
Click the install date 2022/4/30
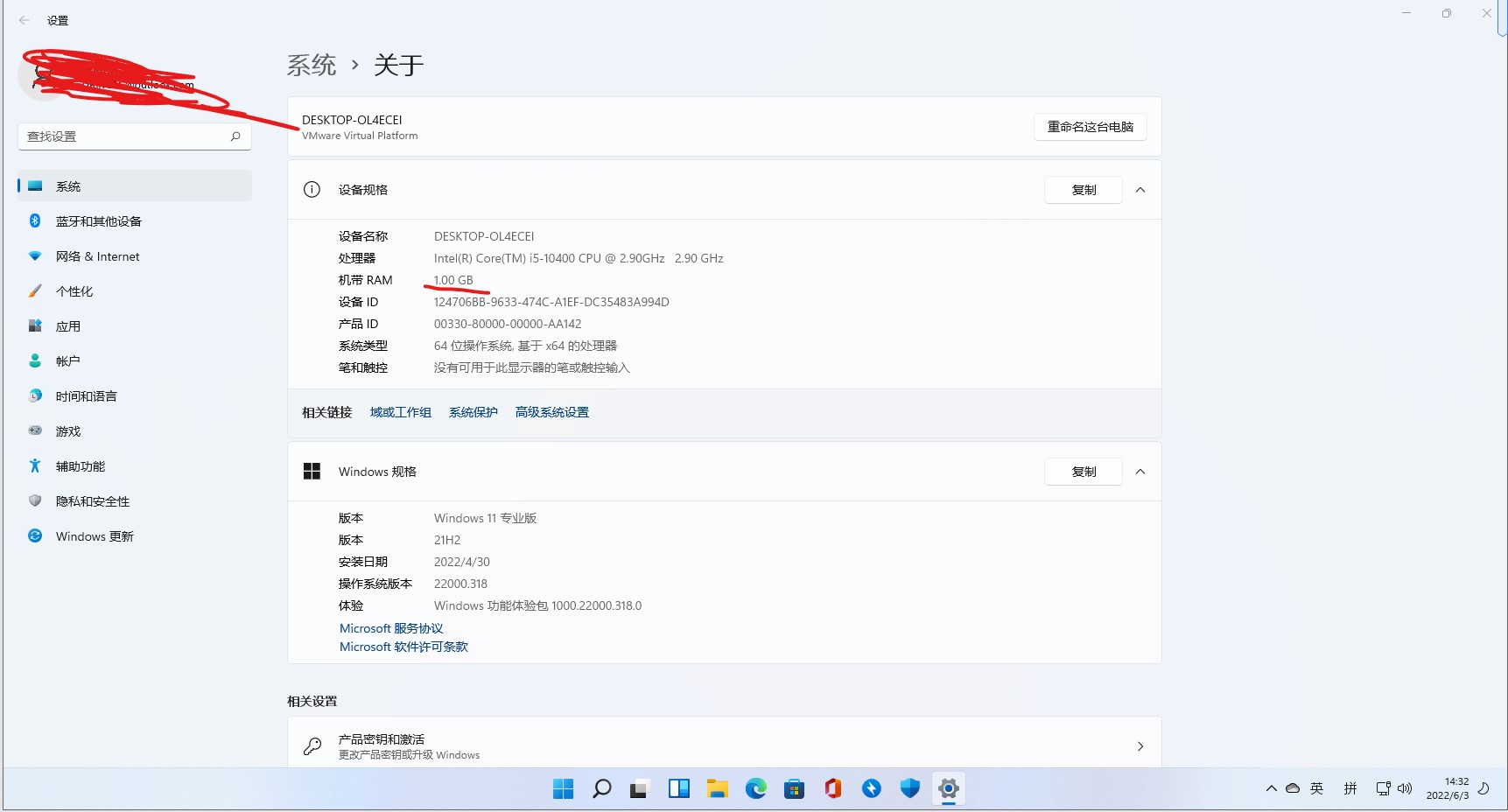(462, 562)
